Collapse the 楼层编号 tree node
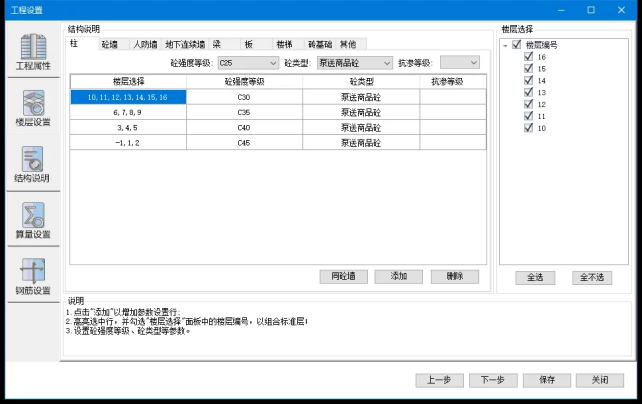The image size is (642, 404). pyautogui.click(x=504, y=46)
